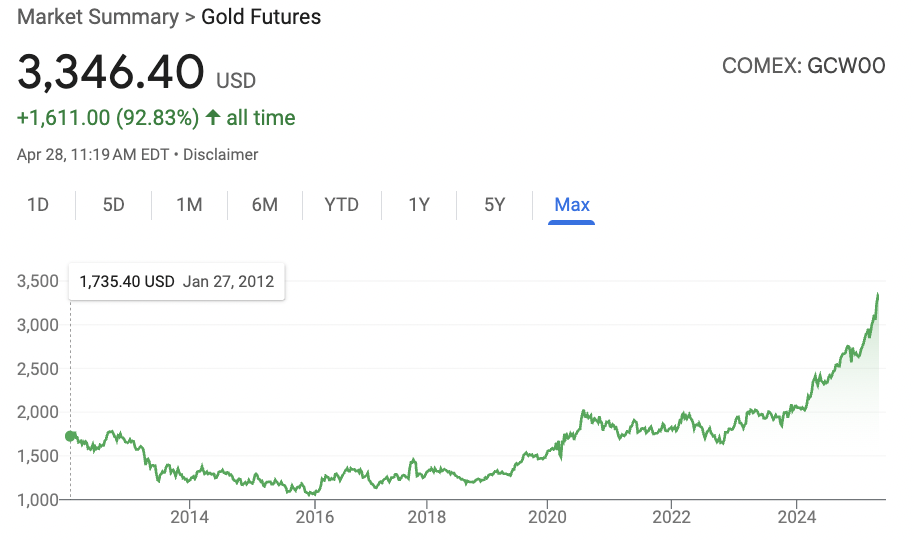Open the Disclaimer link
The width and height of the screenshot is (914, 540).
pyautogui.click(x=220, y=155)
